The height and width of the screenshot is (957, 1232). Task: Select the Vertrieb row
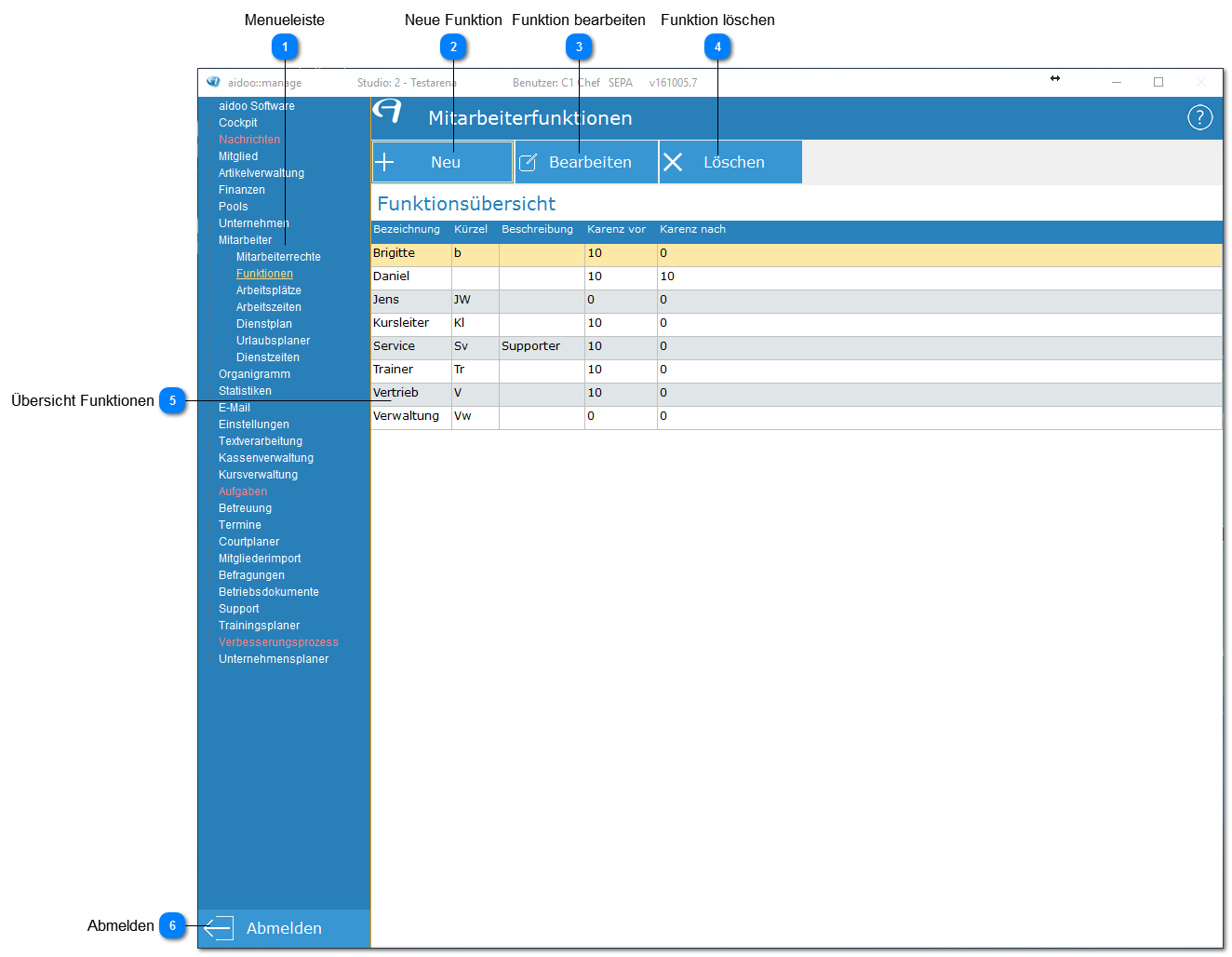(x=797, y=393)
